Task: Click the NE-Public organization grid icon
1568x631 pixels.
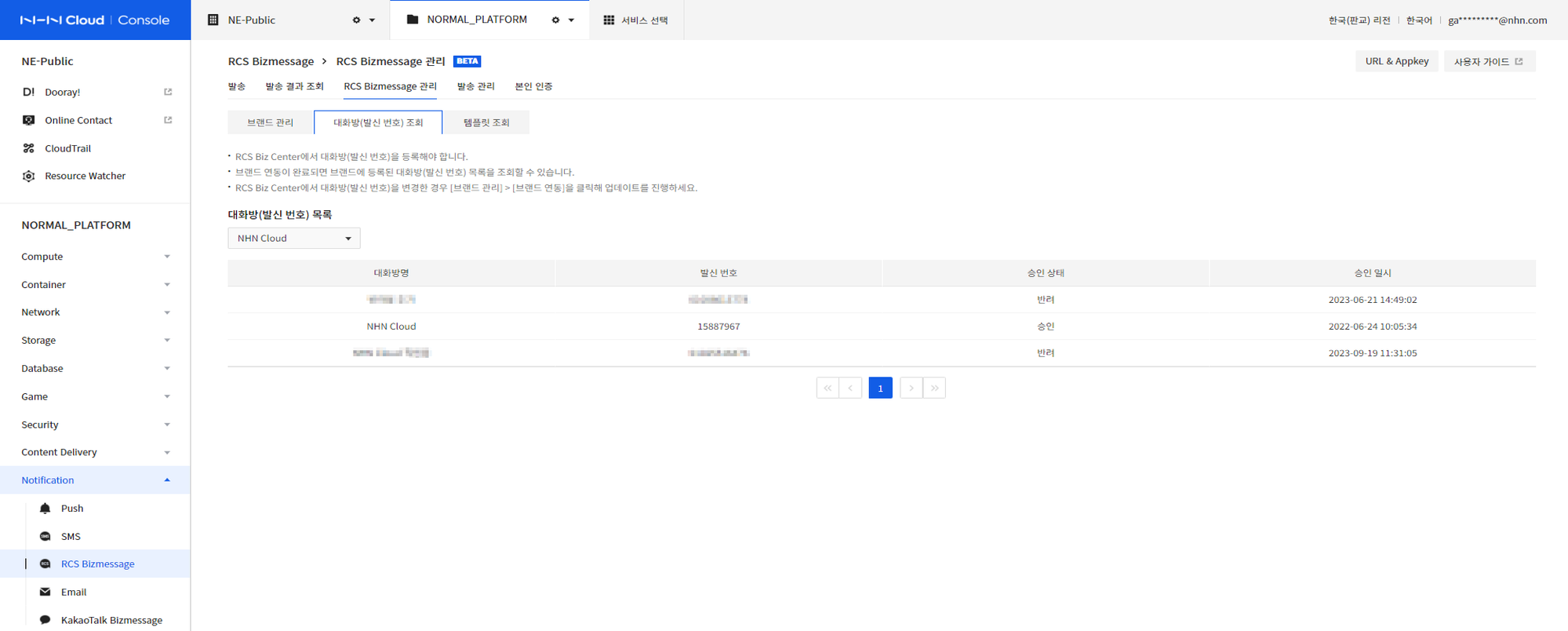Action: 213,20
